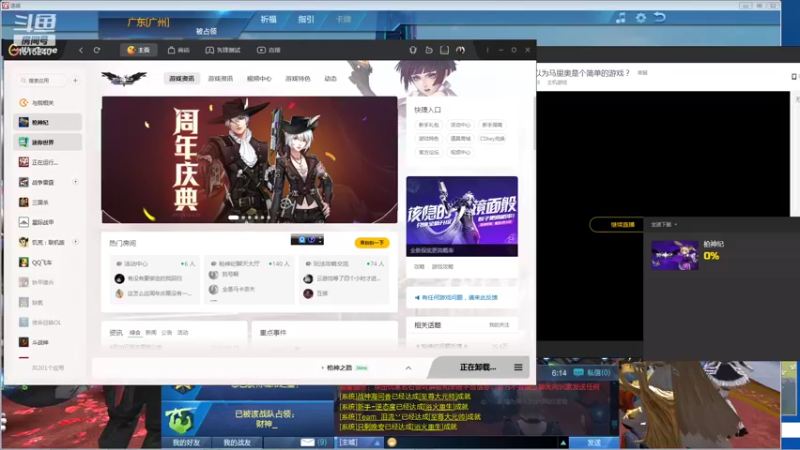Screen dimensions: 800x450
Task: Select the first carousel indicator on banner
Action: (234, 217)
